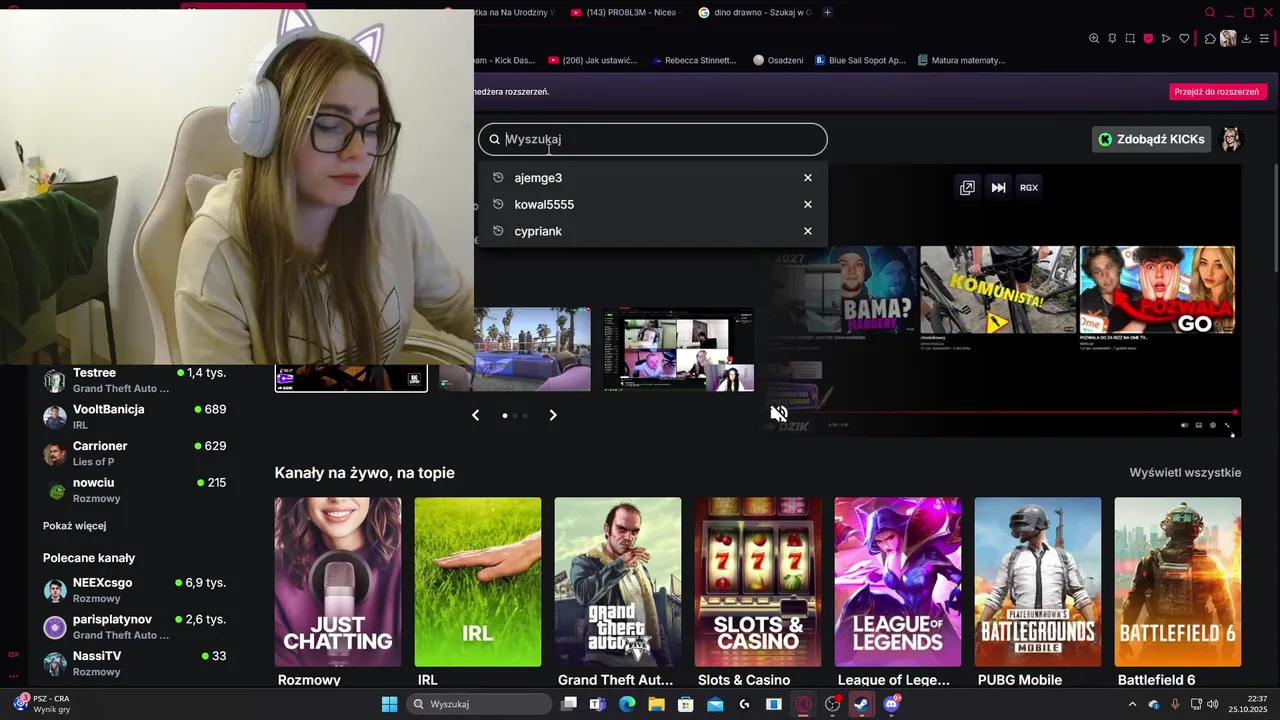Open VooltBanicja channel in sidebar

[135, 417]
